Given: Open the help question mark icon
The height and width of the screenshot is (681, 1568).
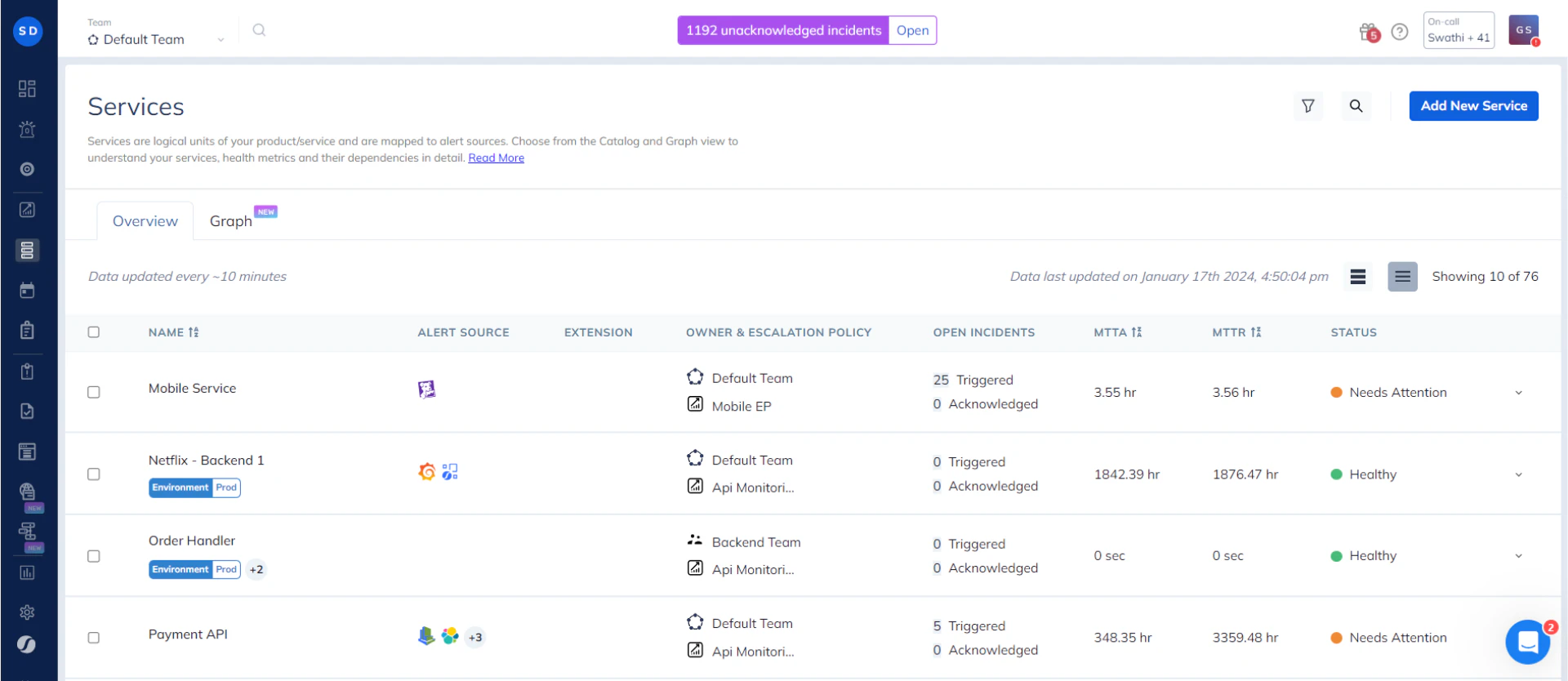Looking at the screenshot, I should (x=1400, y=32).
